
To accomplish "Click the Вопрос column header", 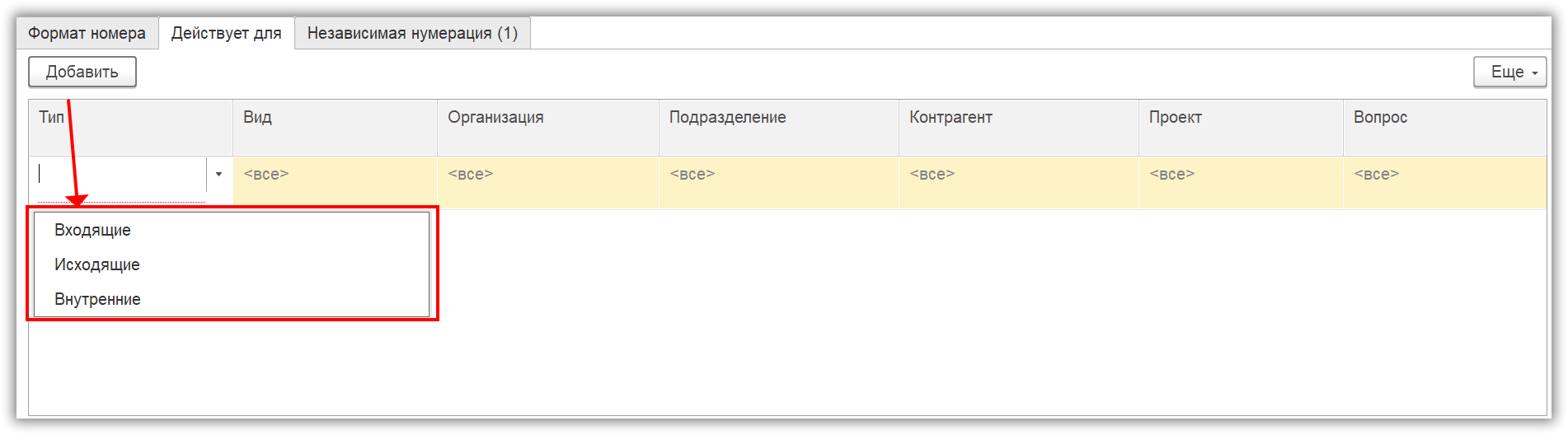I will [1444, 118].
